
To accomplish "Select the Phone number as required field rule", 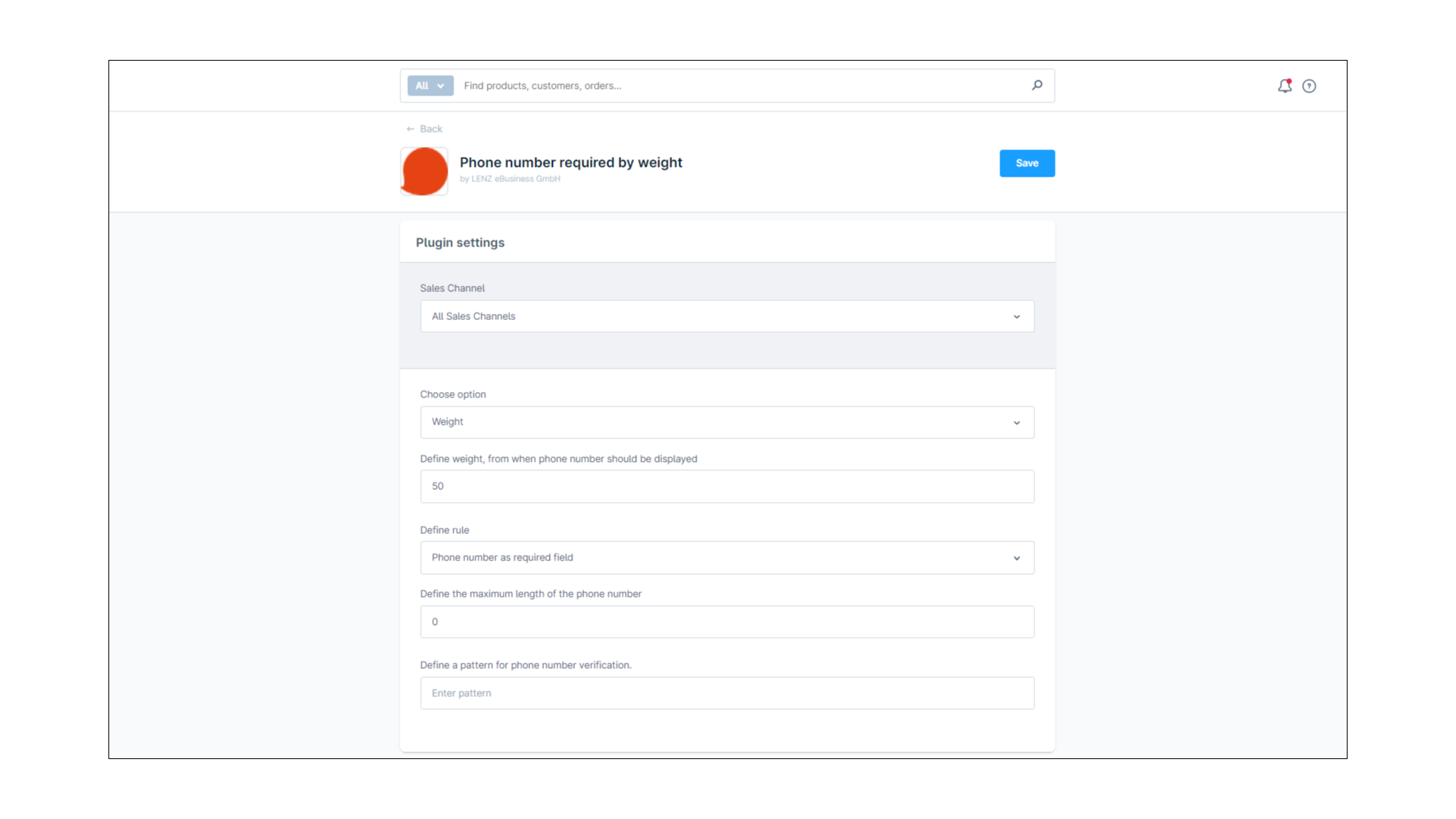I will coord(727,557).
